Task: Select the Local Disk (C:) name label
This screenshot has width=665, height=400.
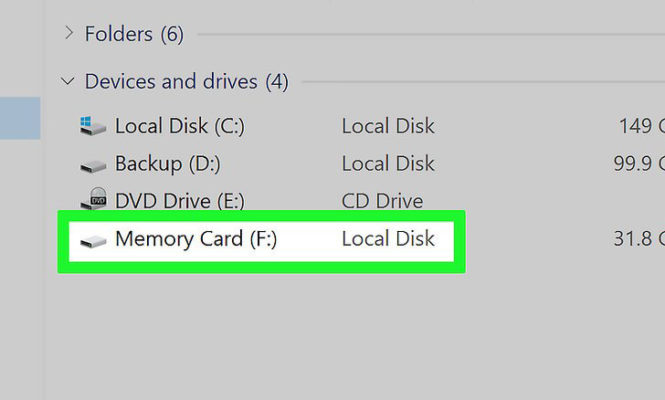Action: (179, 126)
